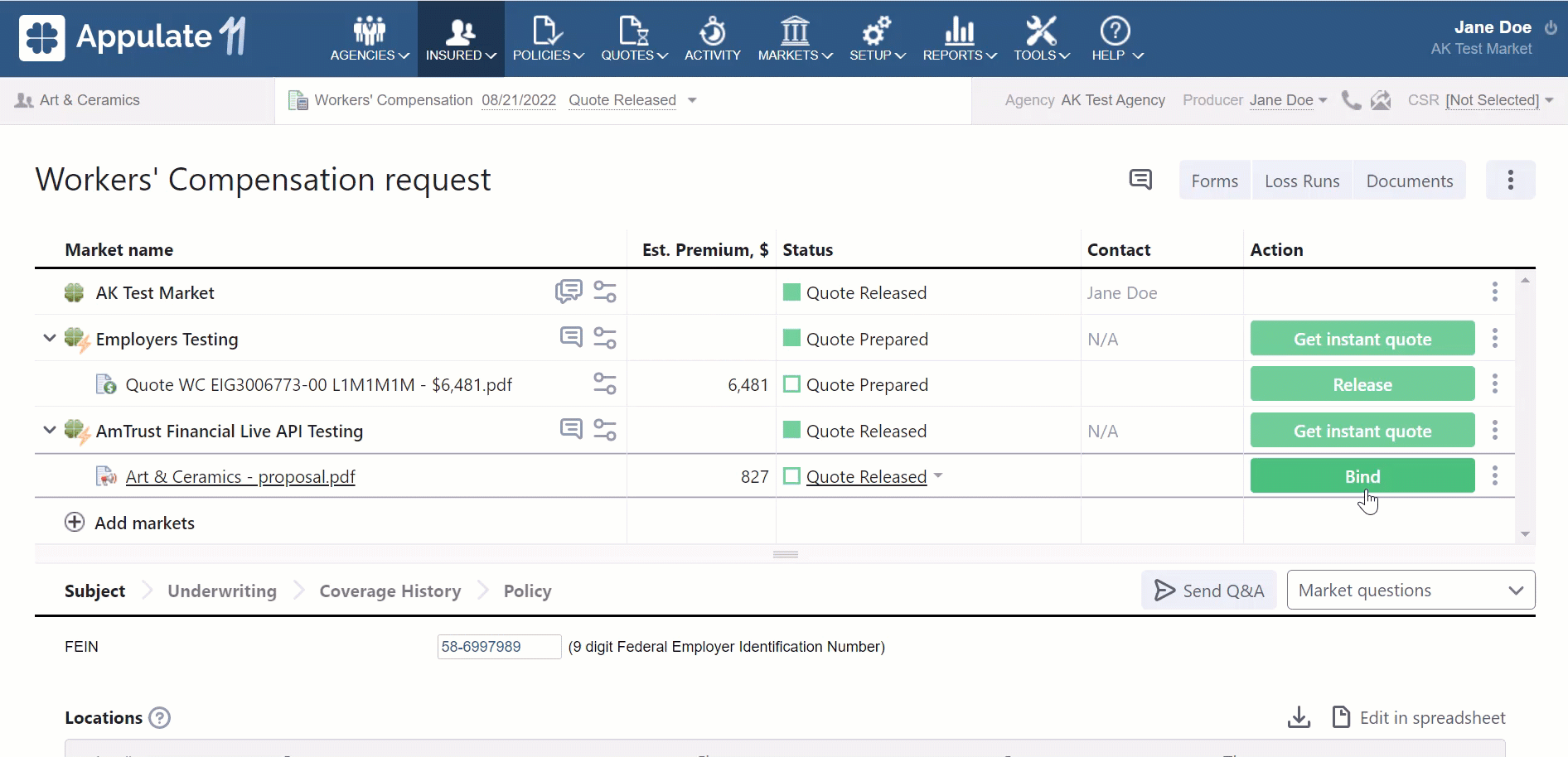Open messages icon for AmTrust Financial
The width and height of the screenshot is (1568, 757).
[x=571, y=429]
